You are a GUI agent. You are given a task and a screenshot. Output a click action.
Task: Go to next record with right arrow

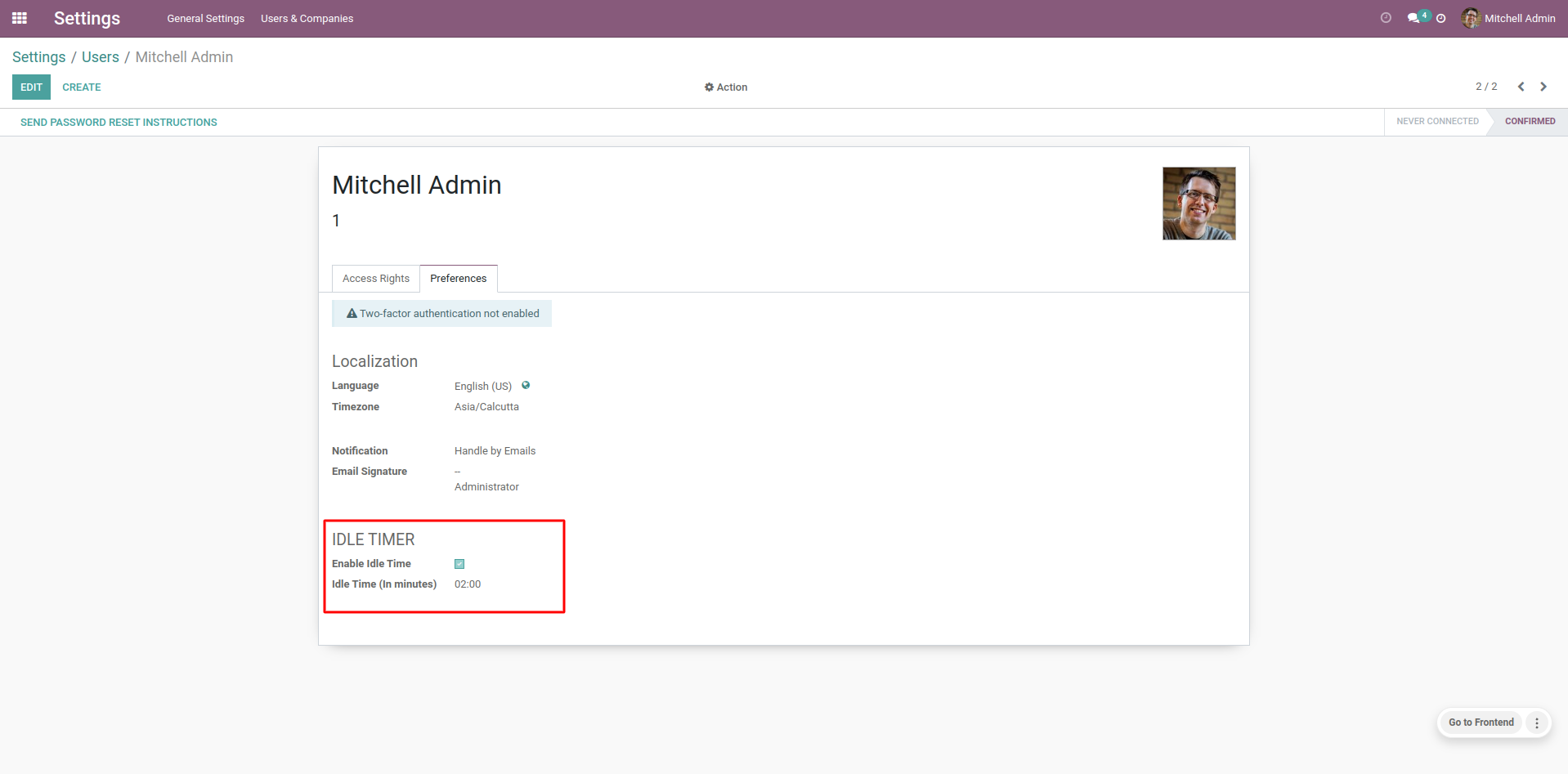pyautogui.click(x=1543, y=87)
